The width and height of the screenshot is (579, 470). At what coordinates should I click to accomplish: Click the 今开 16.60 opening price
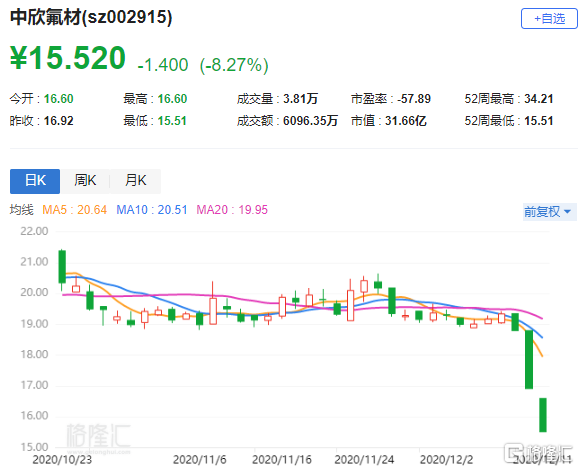tap(41, 99)
